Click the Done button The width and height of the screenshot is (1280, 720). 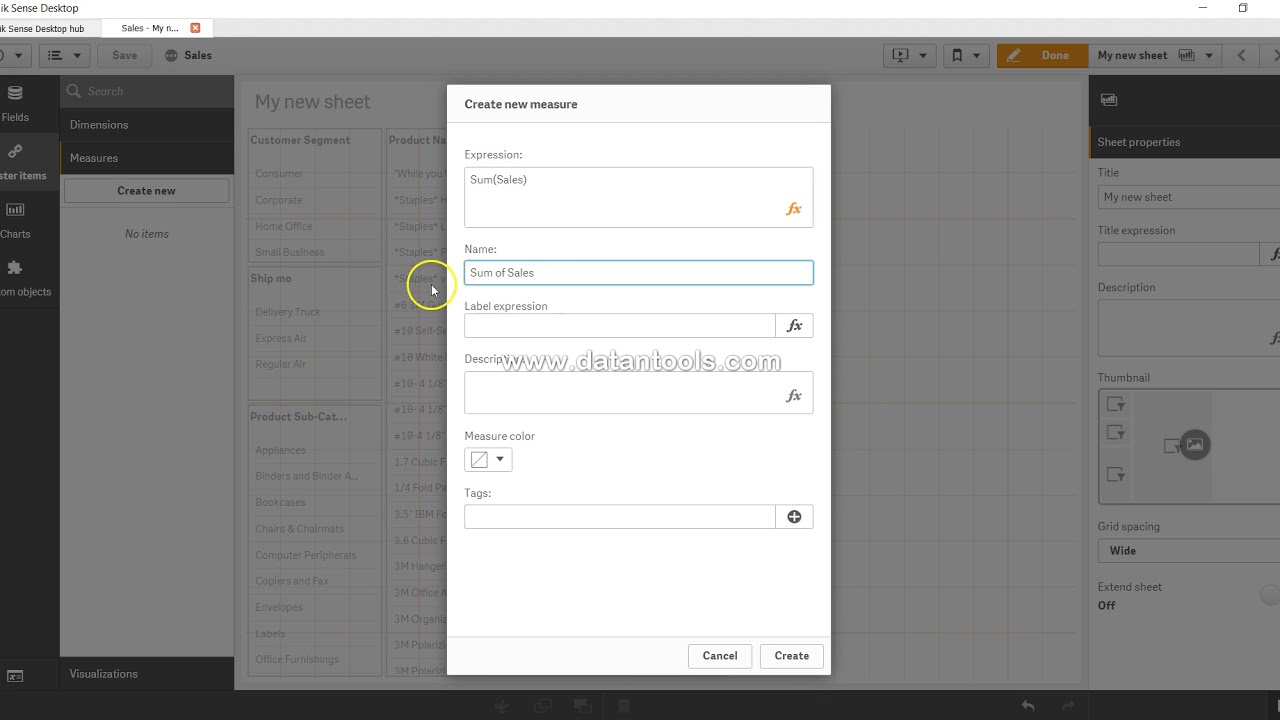[1043, 55]
